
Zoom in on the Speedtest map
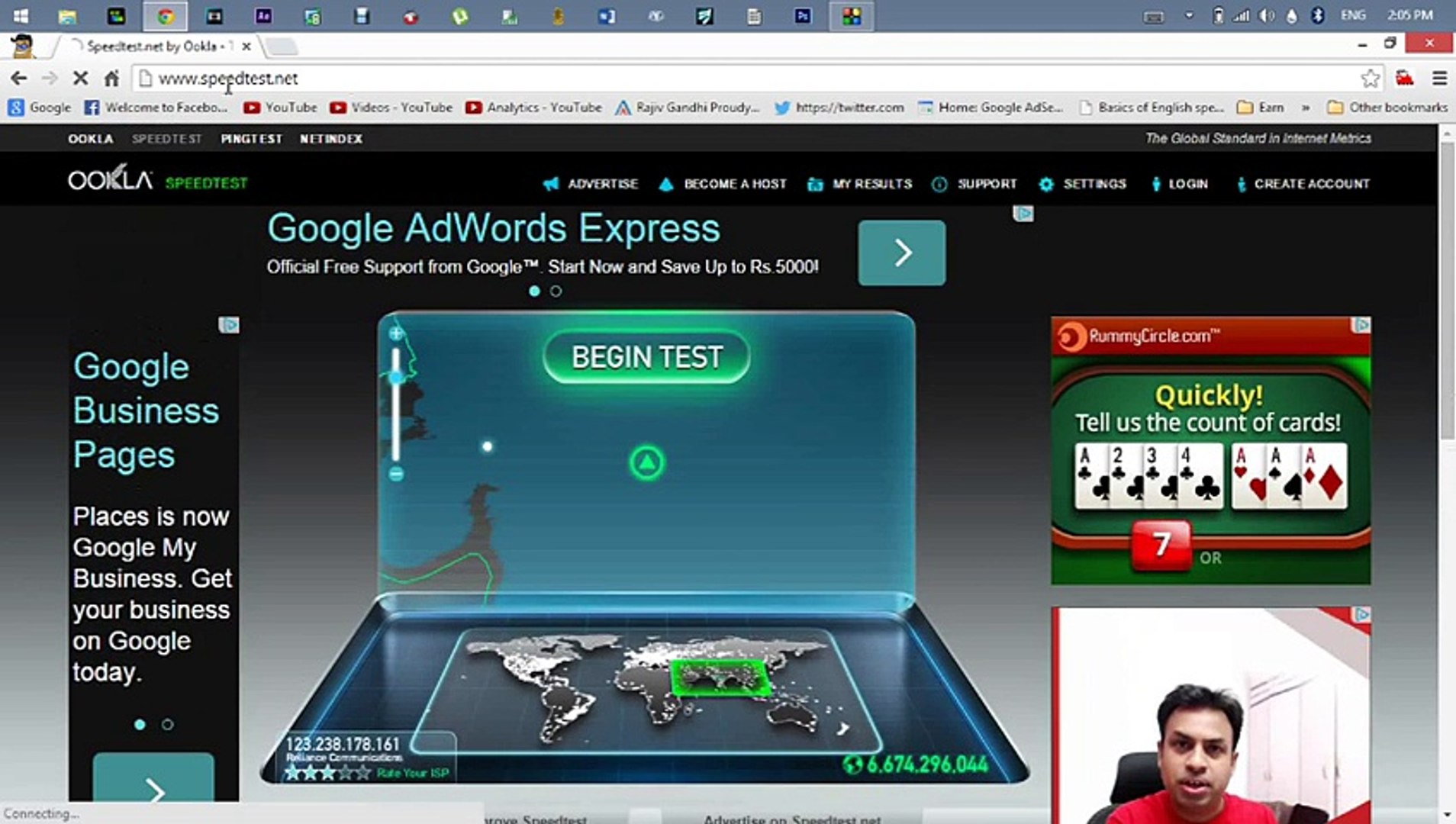(x=395, y=333)
